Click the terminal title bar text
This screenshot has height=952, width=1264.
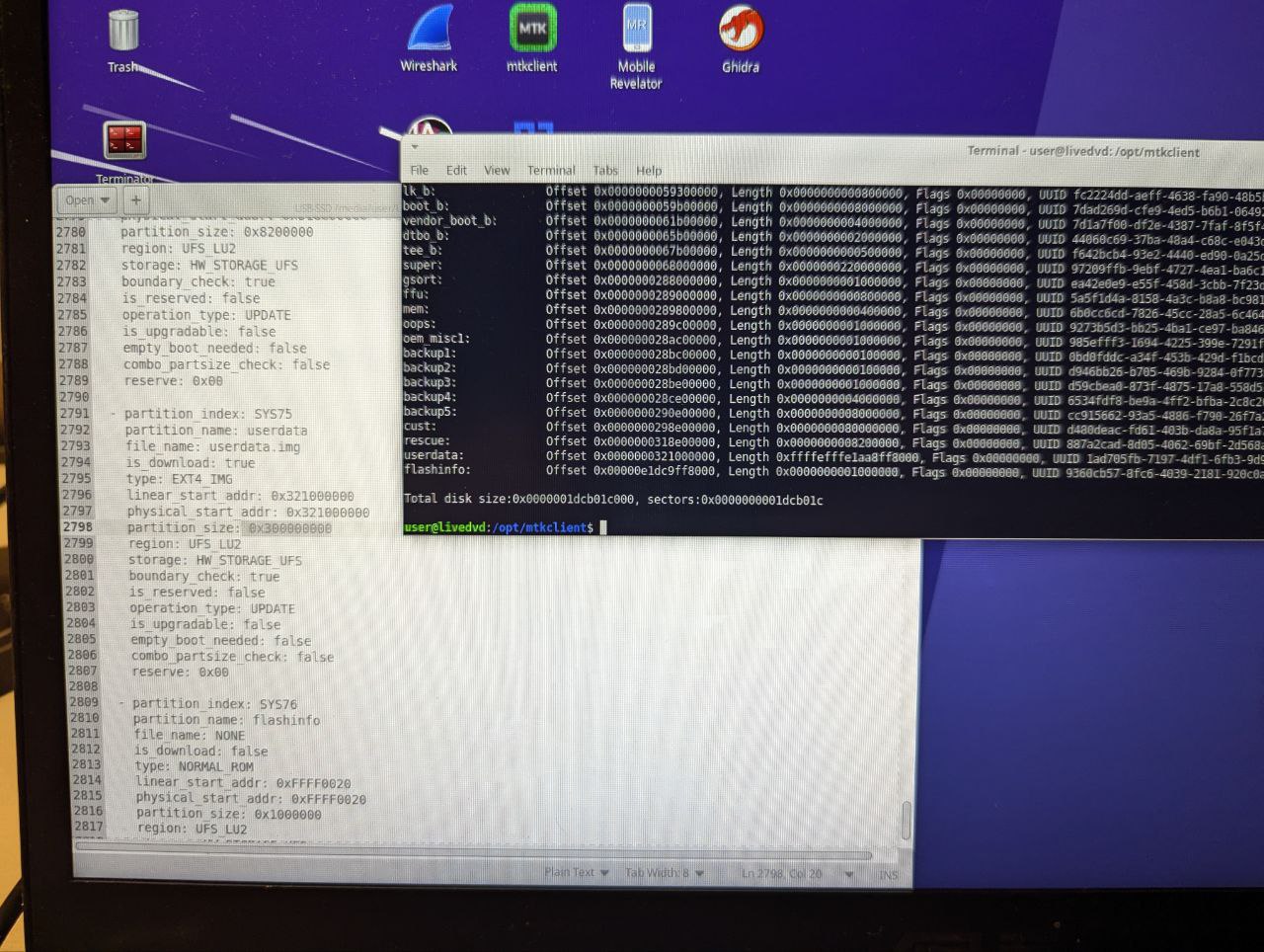1083,151
